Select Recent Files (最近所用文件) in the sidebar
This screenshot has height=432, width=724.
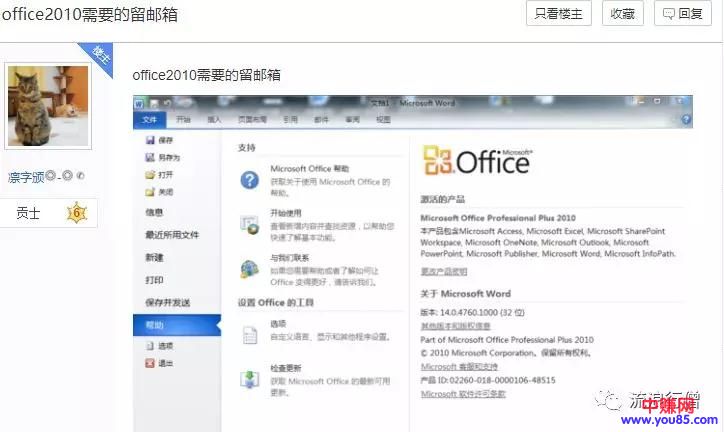click(x=172, y=235)
